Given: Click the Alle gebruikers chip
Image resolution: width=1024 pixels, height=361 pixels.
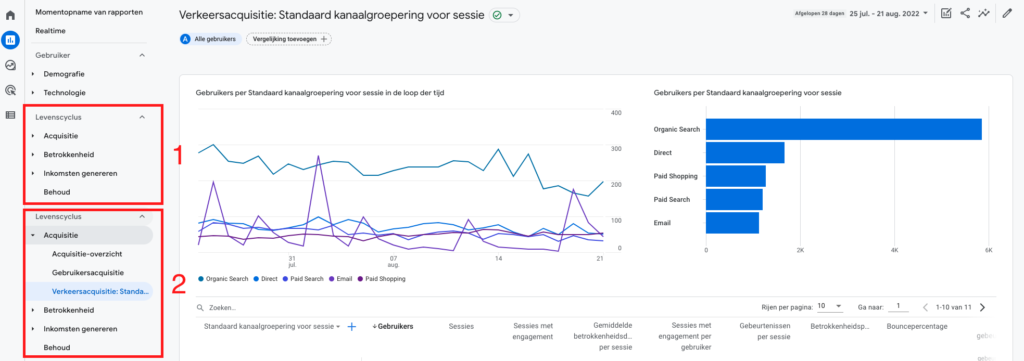Looking at the screenshot, I should tap(209, 39).
